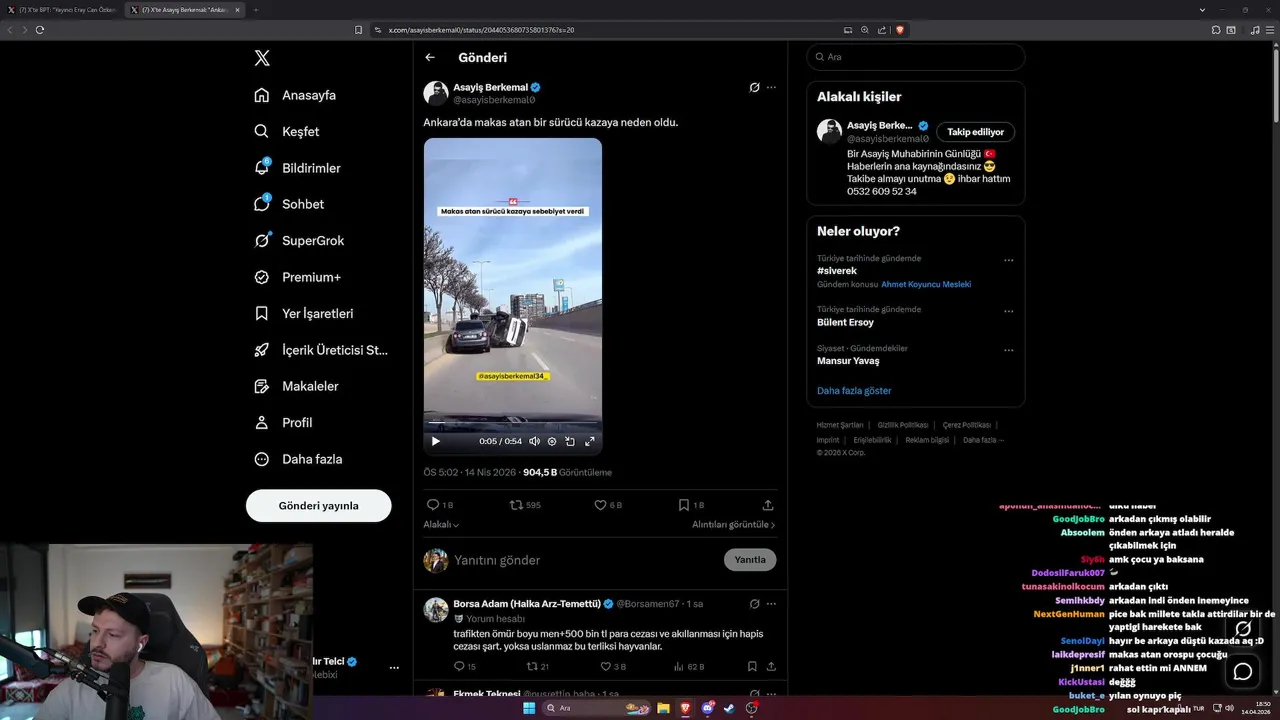Open Brave Shields icon in address bar
The image size is (1280, 720).
pos(900,30)
